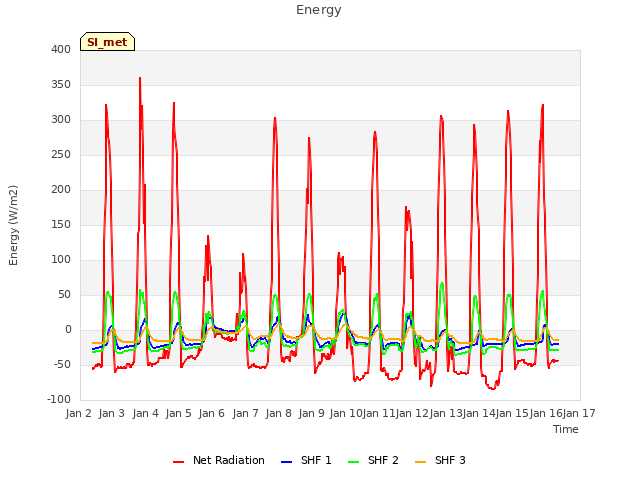Select SHF 1 legend entry
This screenshot has height=480, width=640.
coord(306,460)
